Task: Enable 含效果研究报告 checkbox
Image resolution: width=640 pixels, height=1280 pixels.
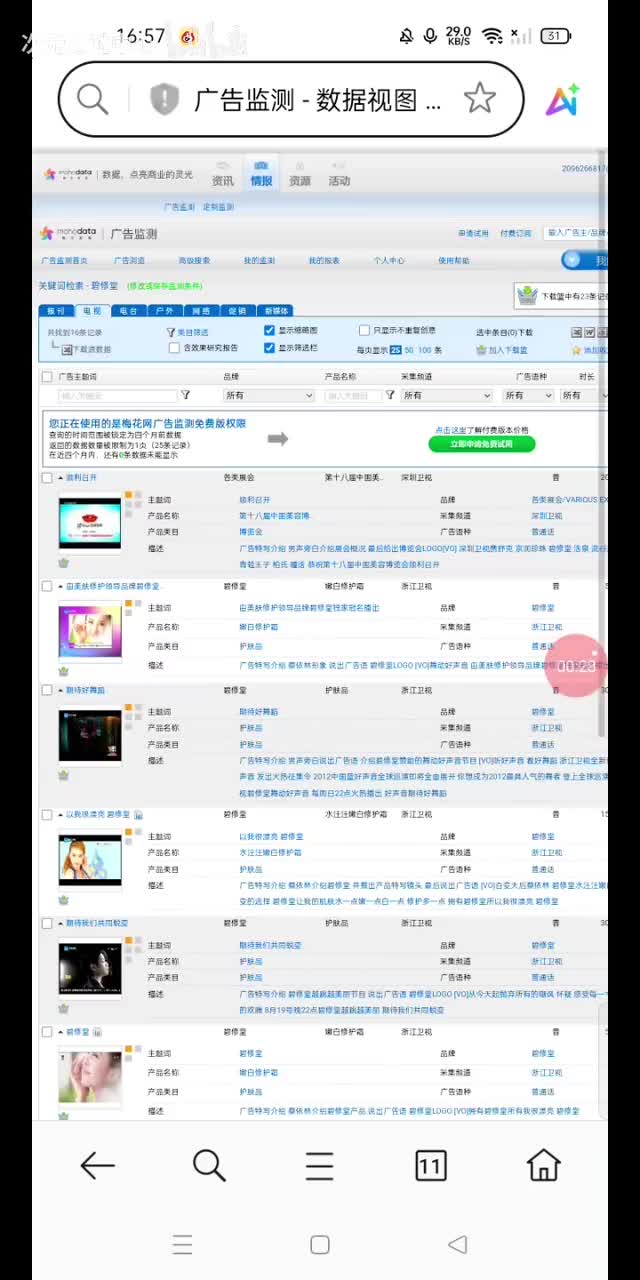Action: click(174, 348)
